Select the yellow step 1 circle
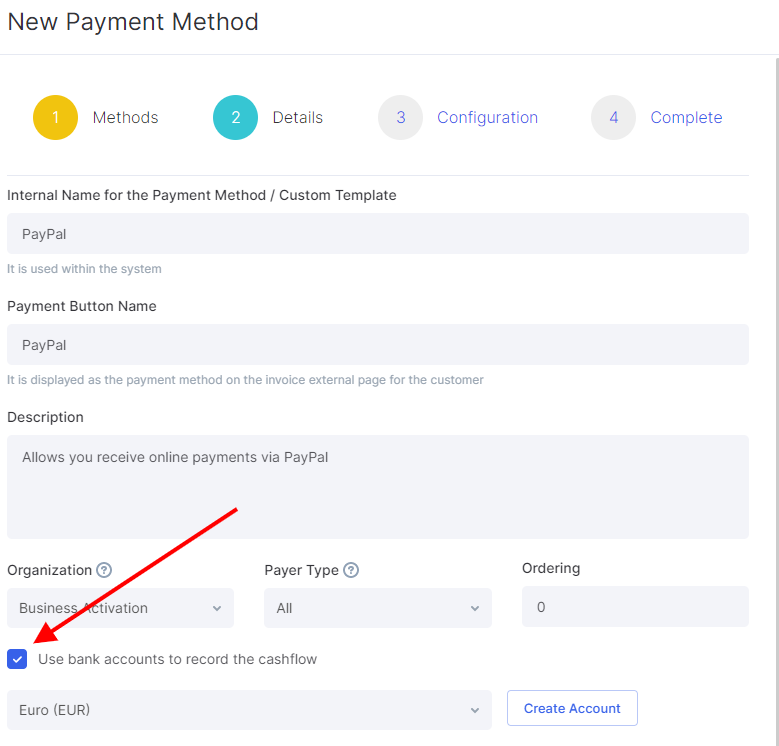This screenshot has width=779, height=746. coord(55,117)
